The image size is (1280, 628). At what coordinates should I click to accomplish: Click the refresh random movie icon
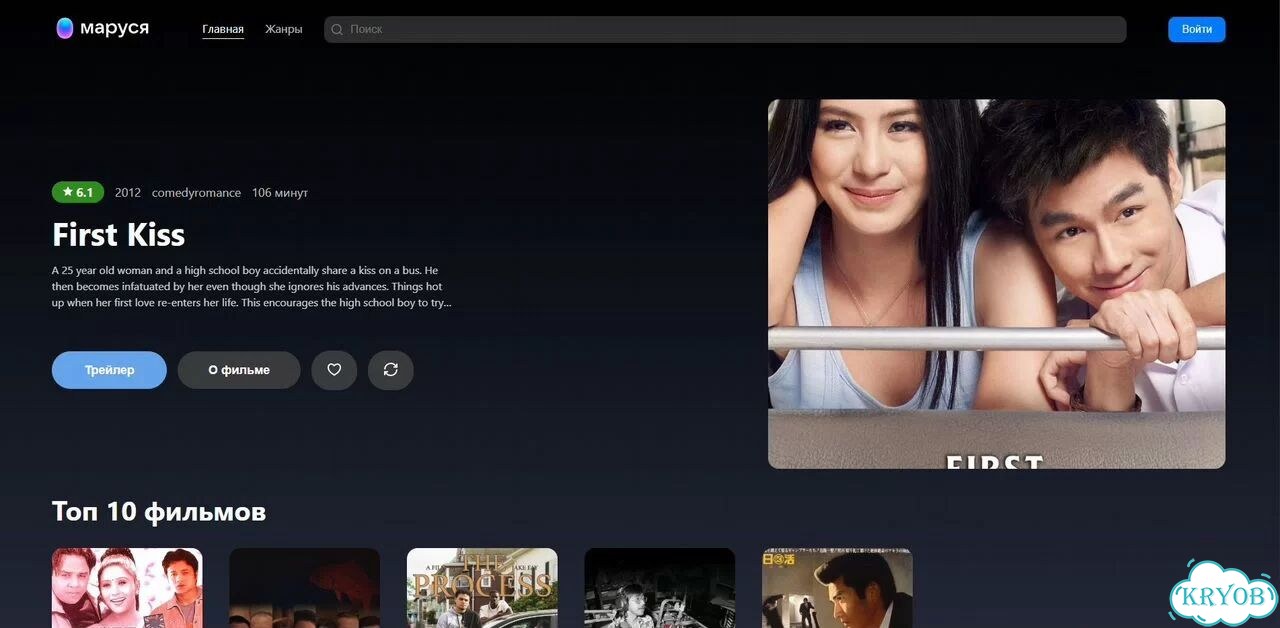point(391,370)
